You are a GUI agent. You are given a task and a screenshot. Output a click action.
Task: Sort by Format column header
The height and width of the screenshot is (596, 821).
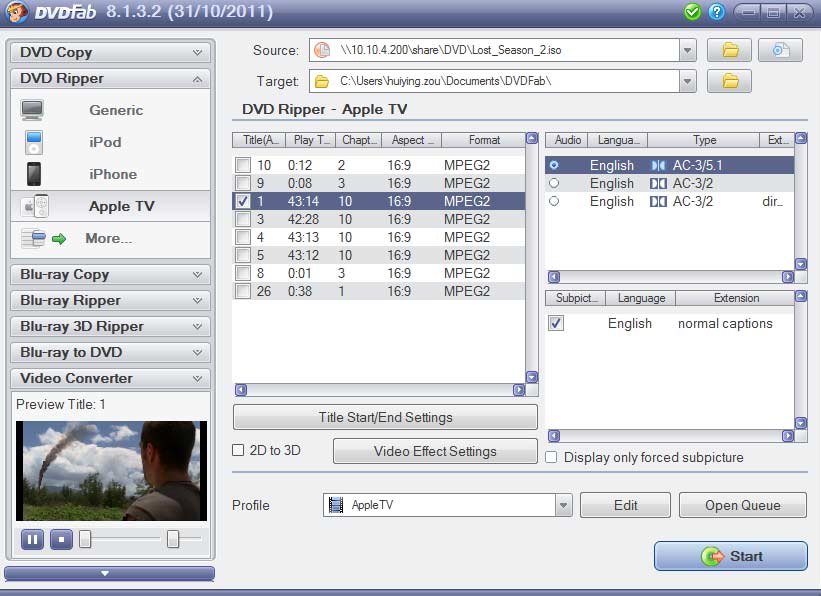coord(484,140)
